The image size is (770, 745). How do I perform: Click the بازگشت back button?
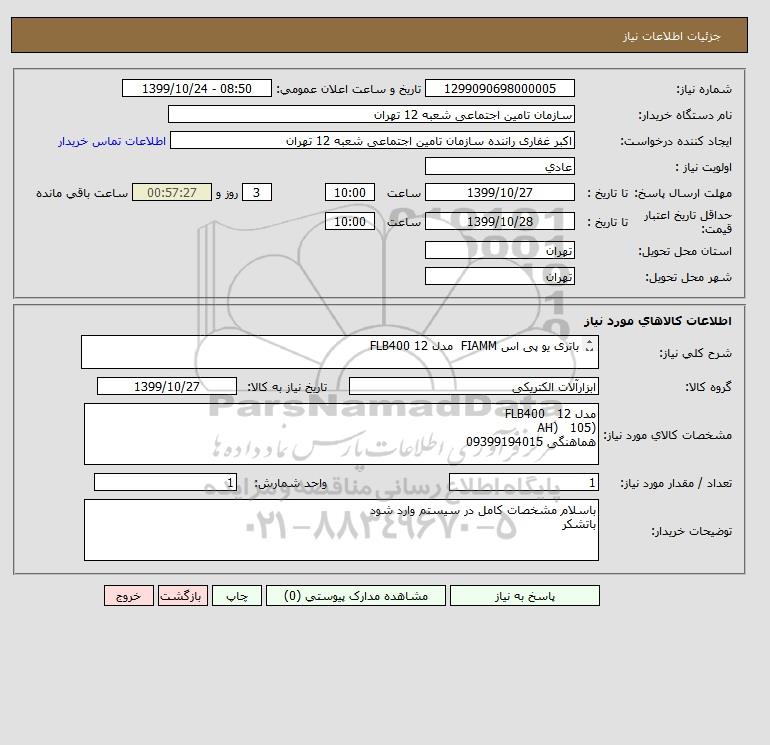pyautogui.click(x=183, y=596)
